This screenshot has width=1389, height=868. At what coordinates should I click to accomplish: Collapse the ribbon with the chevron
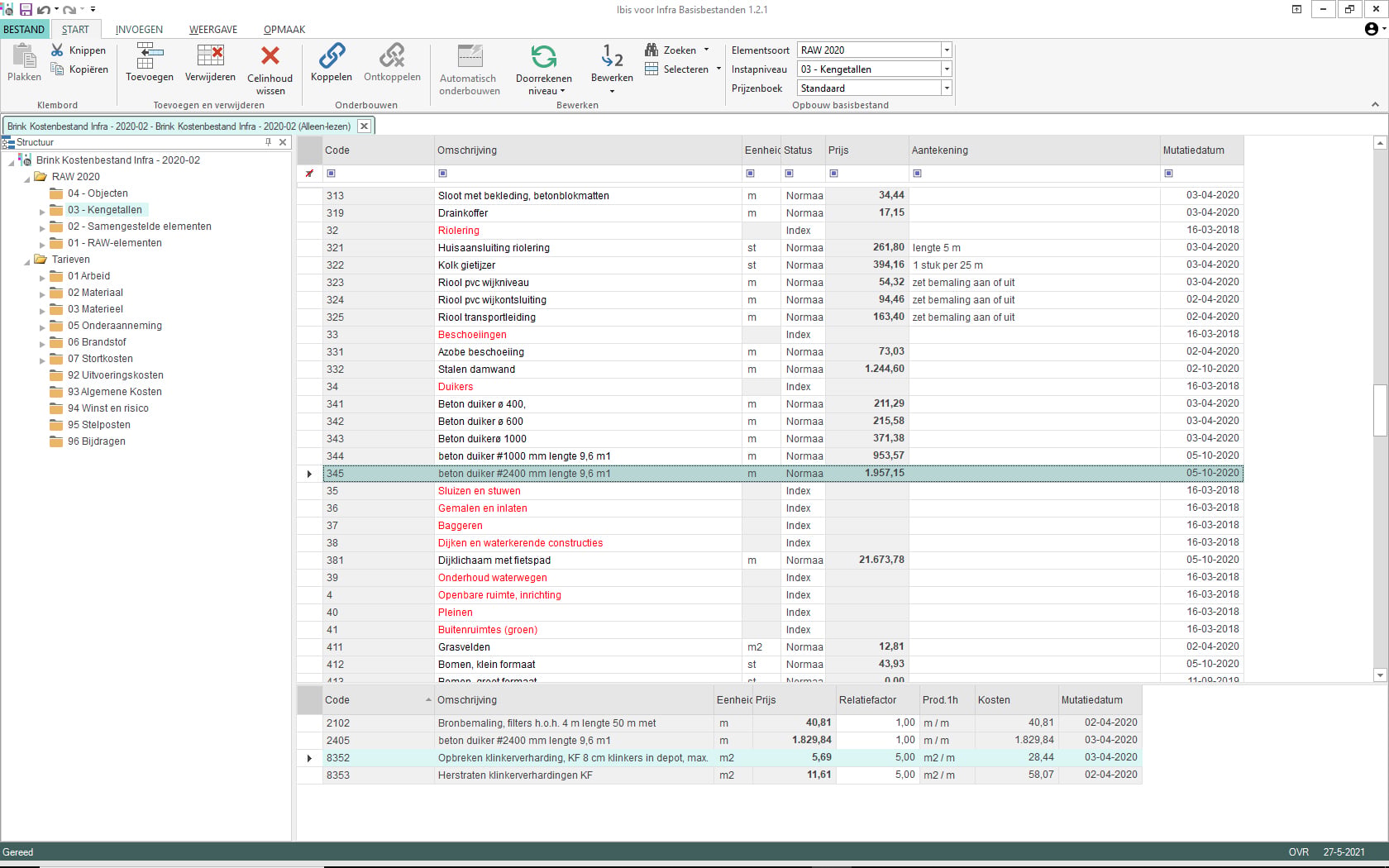[1375, 104]
